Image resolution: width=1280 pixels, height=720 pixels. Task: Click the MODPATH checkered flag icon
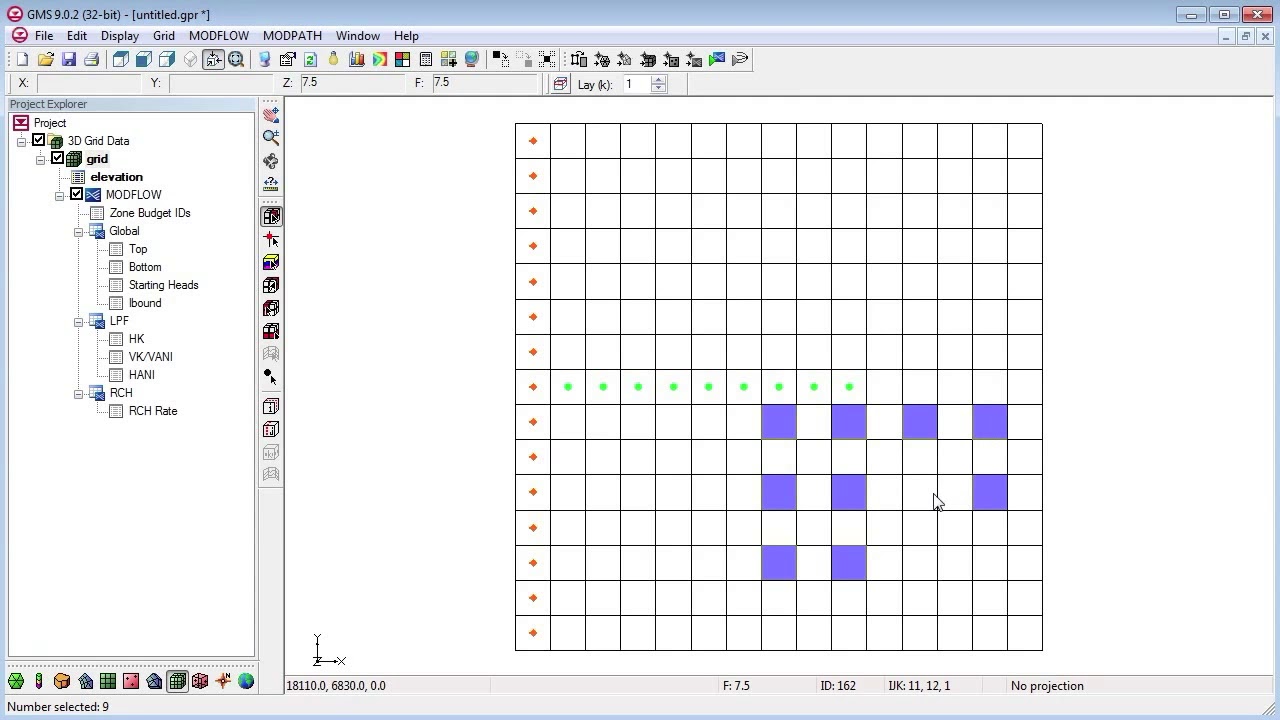(717, 60)
